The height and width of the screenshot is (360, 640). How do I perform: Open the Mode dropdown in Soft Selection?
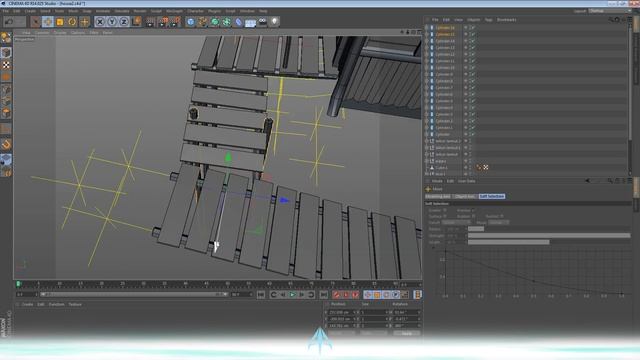[x=498, y=222]
